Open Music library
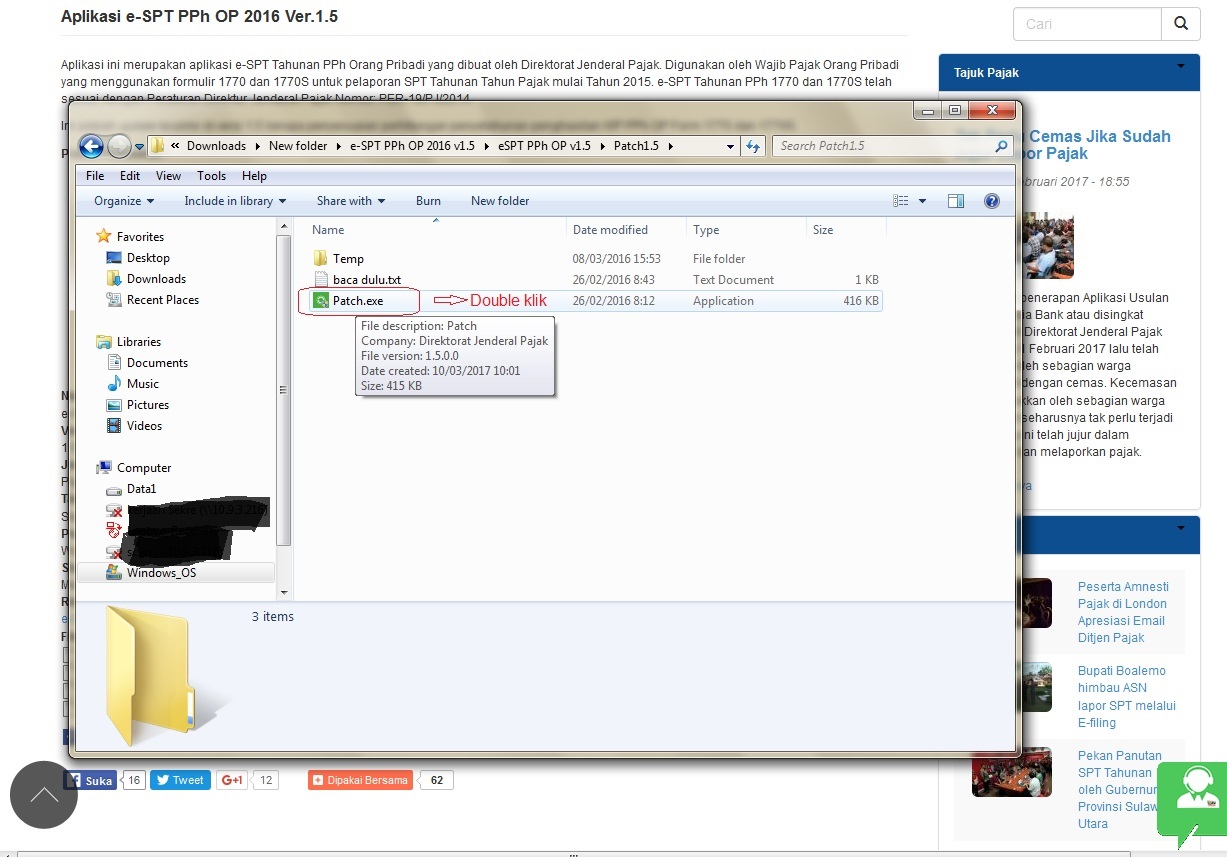Image resolution: width=1227 pixels, height=857 pixels. [x=143, y=384]
